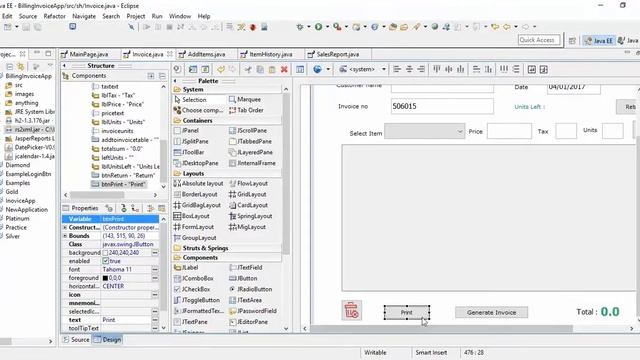Activate the Marquee selection tool
The image size is (640, 360).
pyautogui.click(x=245, y=100)
